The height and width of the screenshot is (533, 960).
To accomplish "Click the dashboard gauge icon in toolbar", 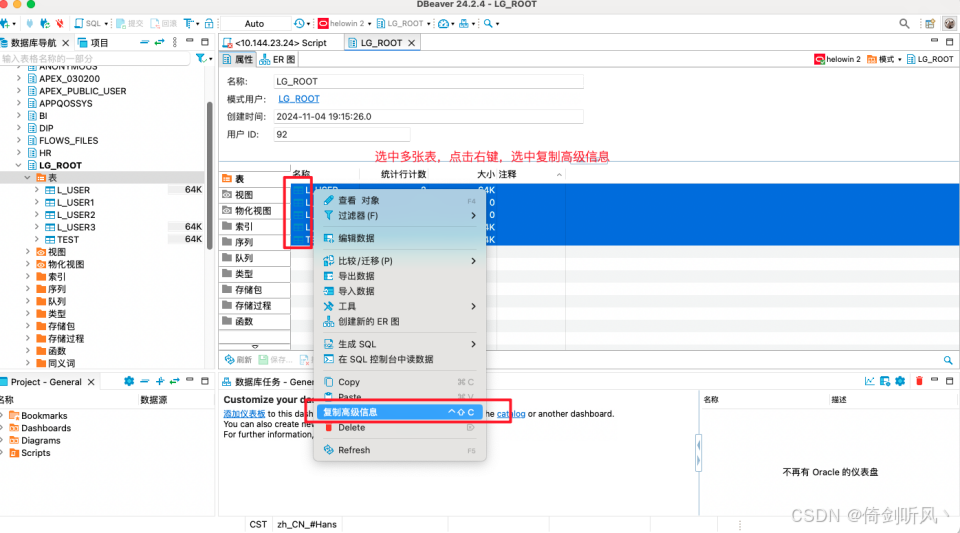I will pyautogui.click(x=443, y=23).
